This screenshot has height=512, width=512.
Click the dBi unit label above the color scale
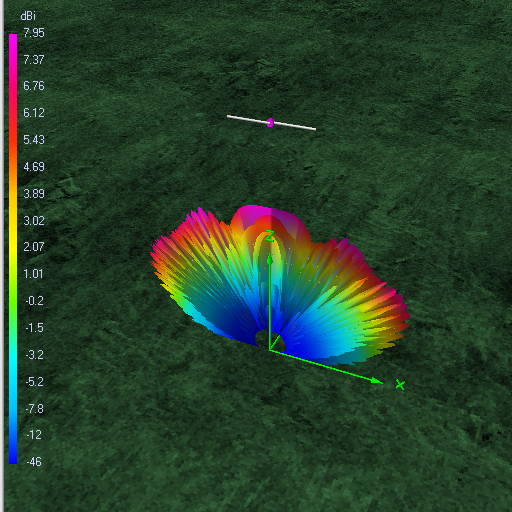coord(28,16)
